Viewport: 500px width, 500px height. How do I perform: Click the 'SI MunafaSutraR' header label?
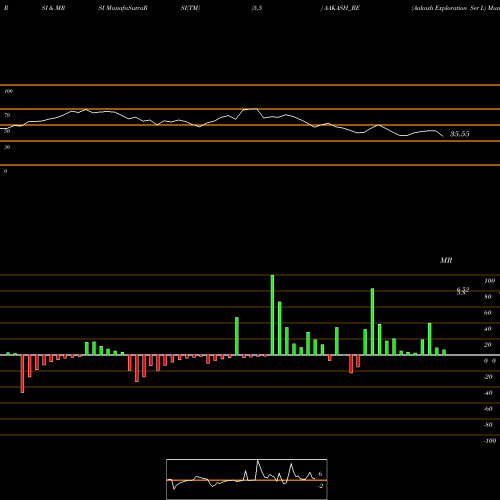click(x=123, y=8)
